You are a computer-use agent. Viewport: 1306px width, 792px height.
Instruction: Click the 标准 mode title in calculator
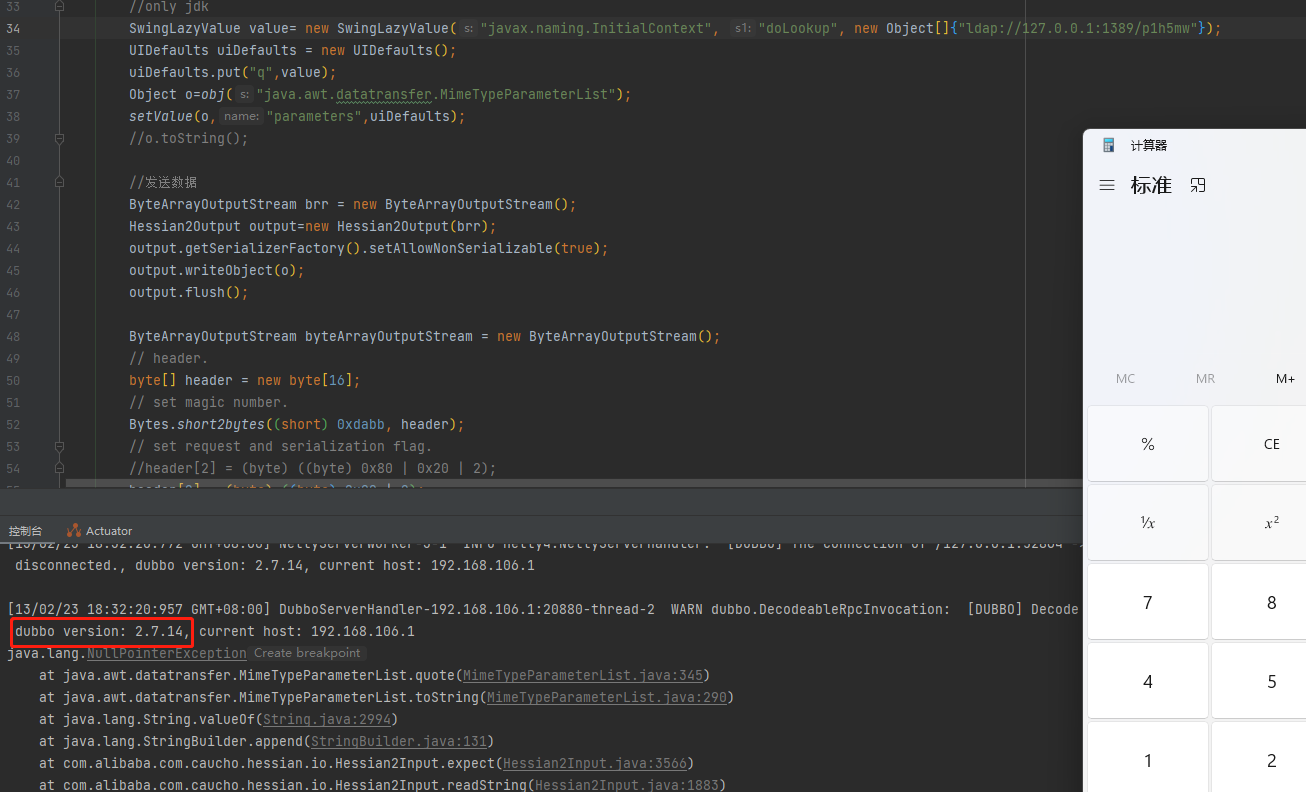pos(1151,185)
